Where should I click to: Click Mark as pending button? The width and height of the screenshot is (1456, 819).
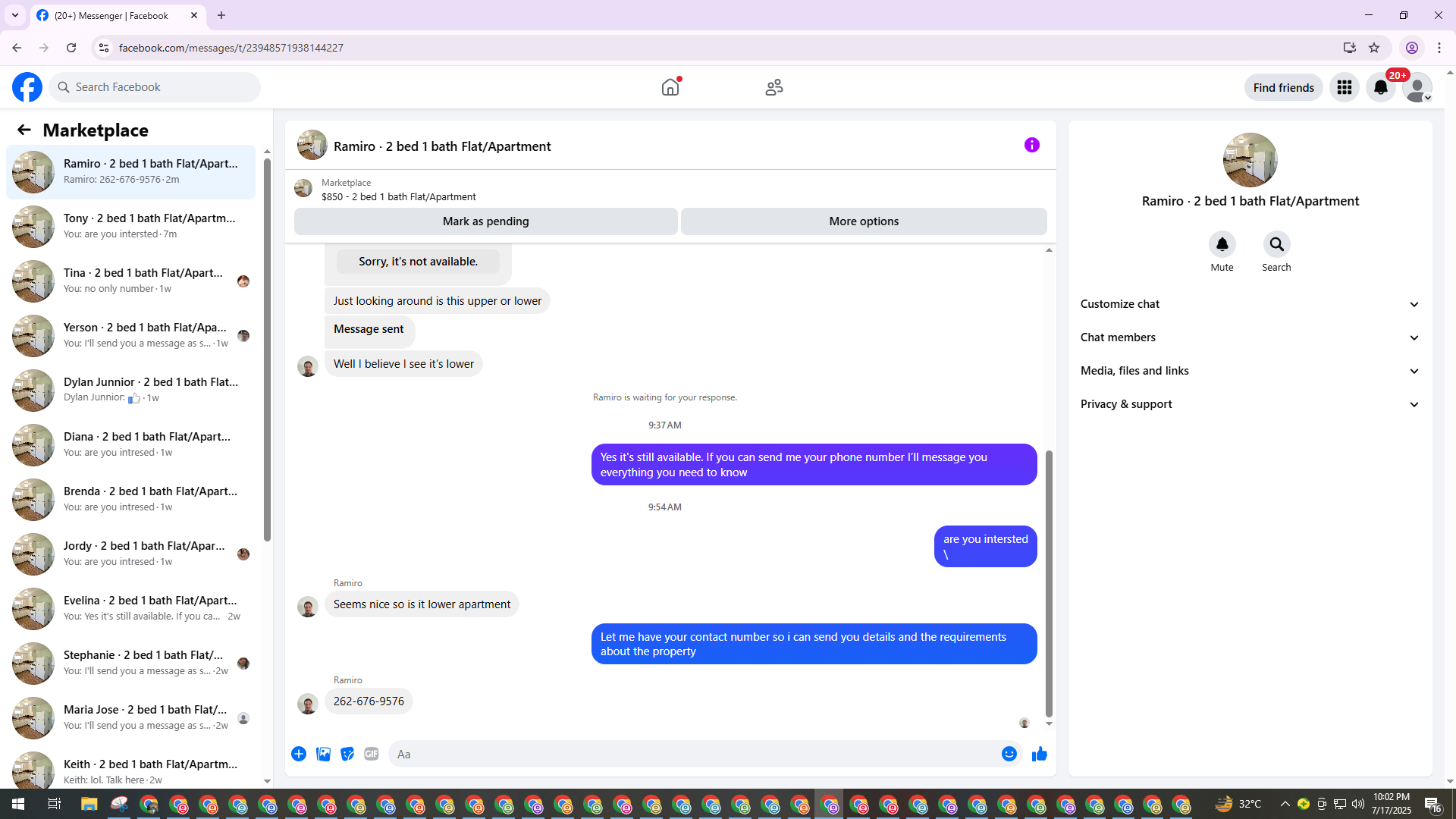click(x=486, y=221)
